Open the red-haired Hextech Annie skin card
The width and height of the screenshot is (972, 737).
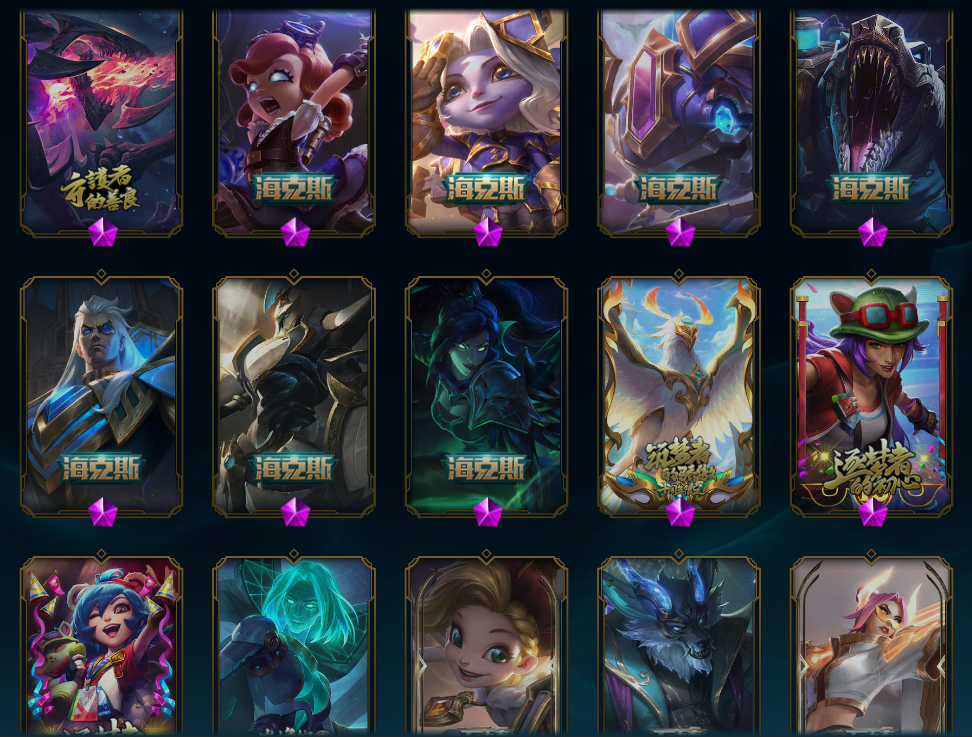[x=294, y=121]
